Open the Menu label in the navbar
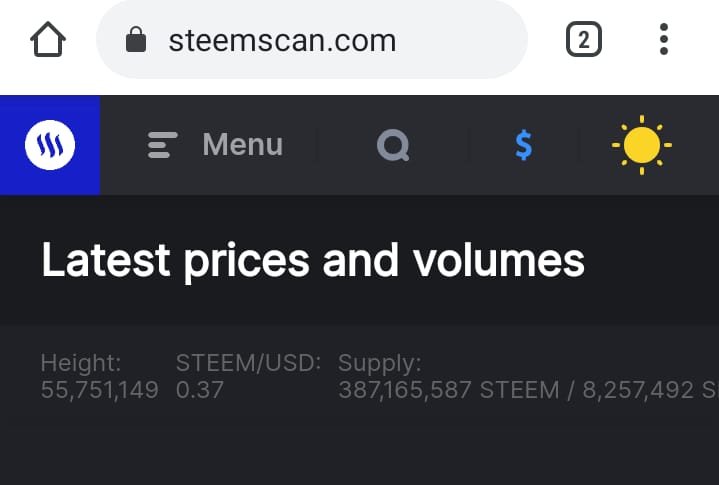Screen dimensions: 719x485 pyautogui.click(x=242, y=145)
